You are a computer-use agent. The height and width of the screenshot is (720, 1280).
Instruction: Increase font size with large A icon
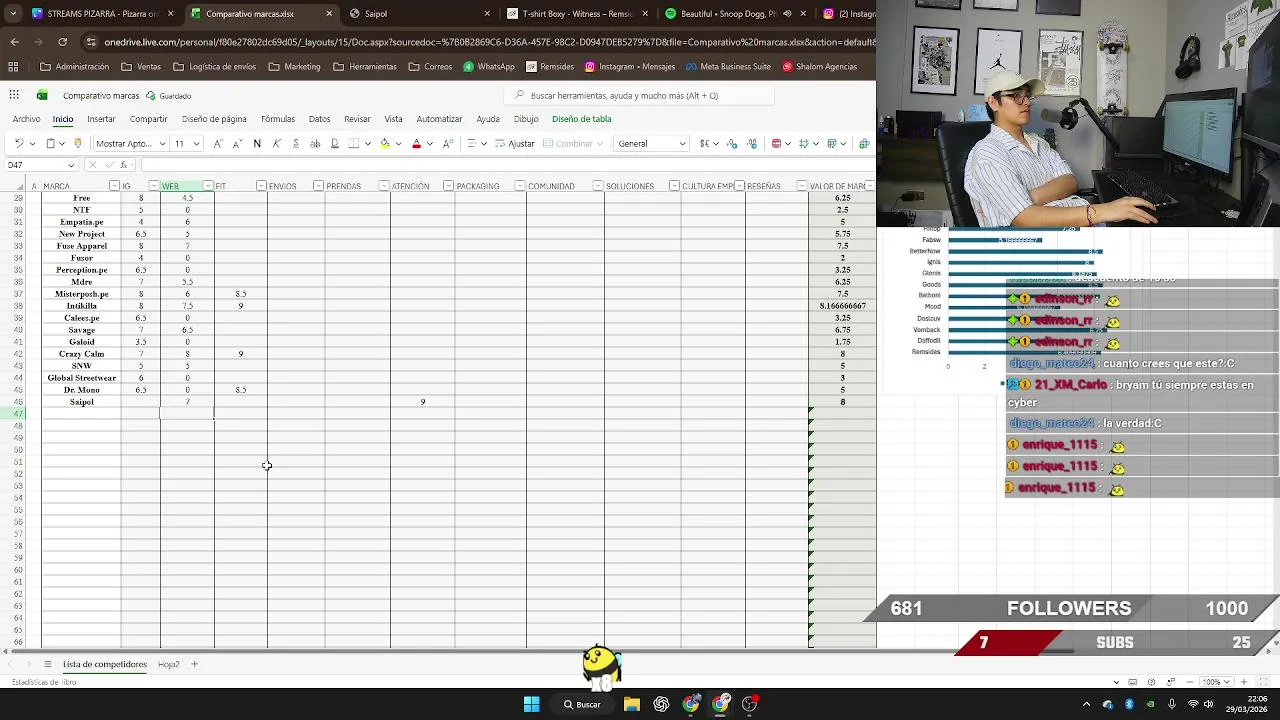(219, 143)
